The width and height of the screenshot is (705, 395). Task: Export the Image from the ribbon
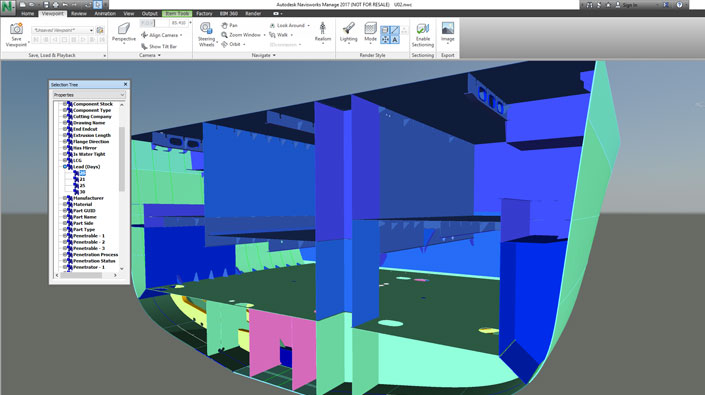[447, 32]
